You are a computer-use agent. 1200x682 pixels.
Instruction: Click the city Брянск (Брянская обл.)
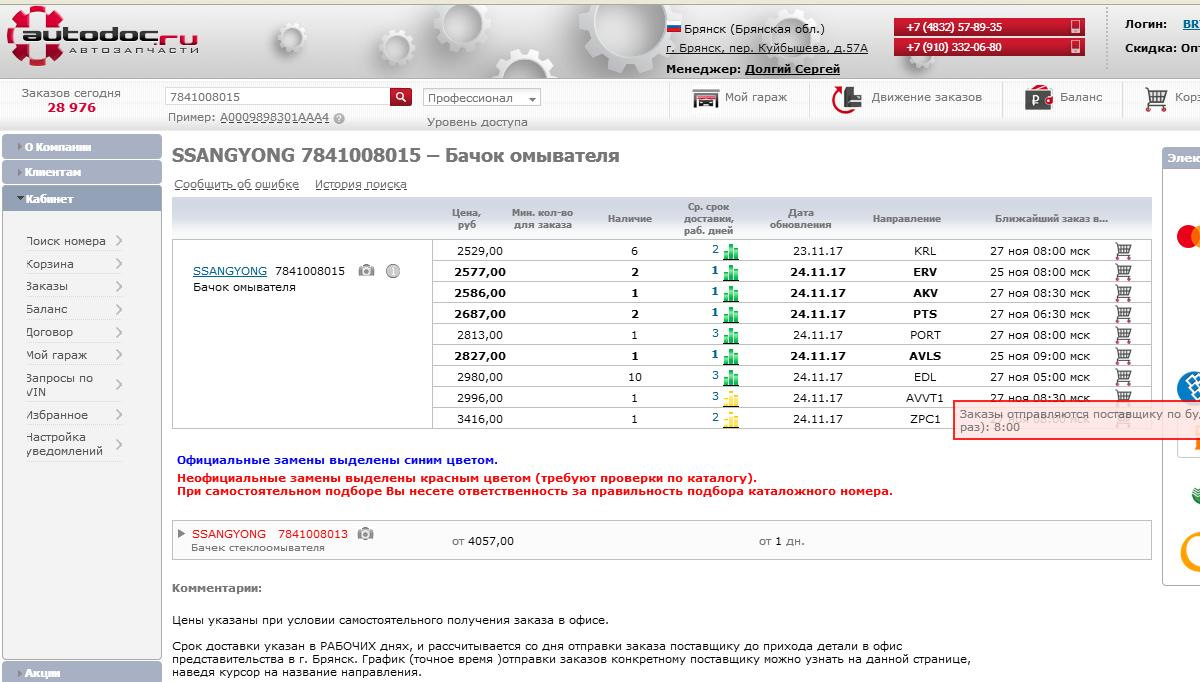click(754, 28)
